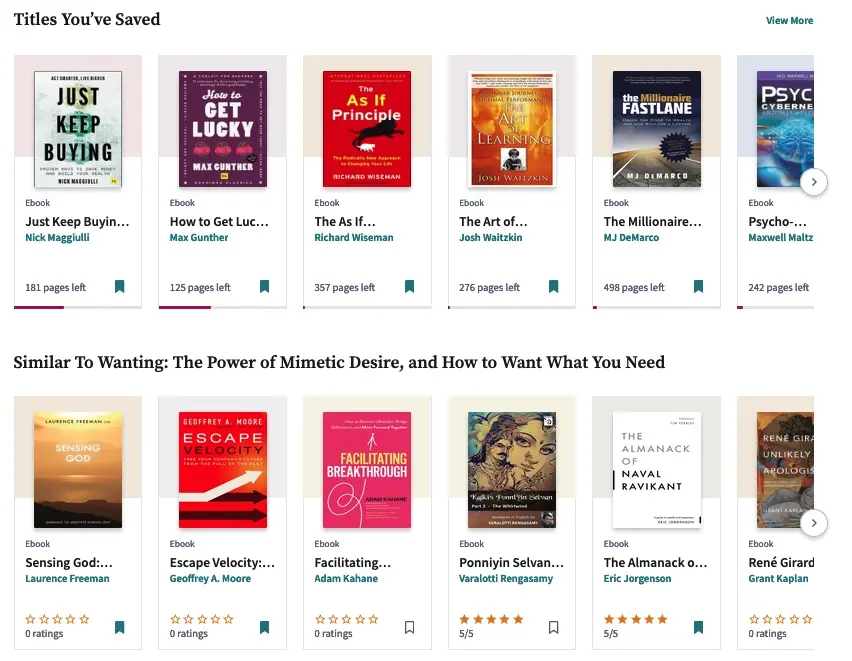Viewport: 852px width, 661px height.
Task: Open The Millionaire Fastlane cover thumbnail
Action: [x=656, y=129]
